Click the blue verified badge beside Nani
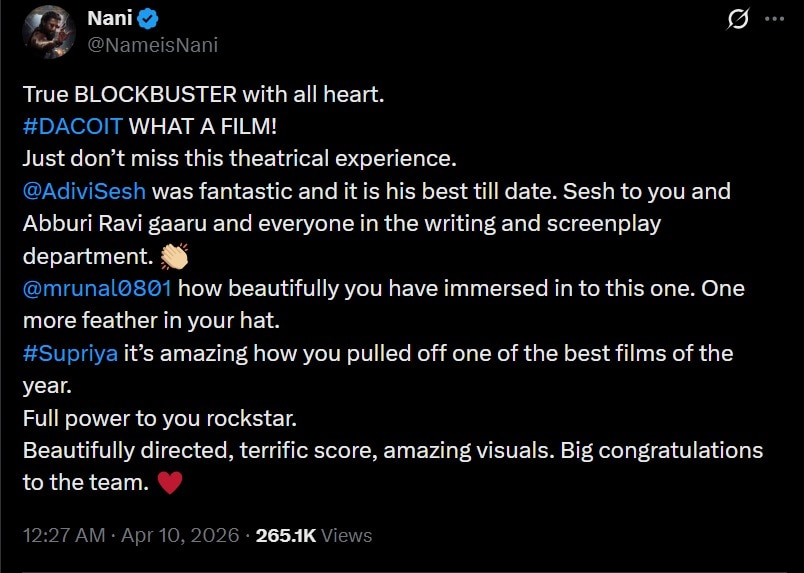804x573 pixels. click(x=145, y=19)
